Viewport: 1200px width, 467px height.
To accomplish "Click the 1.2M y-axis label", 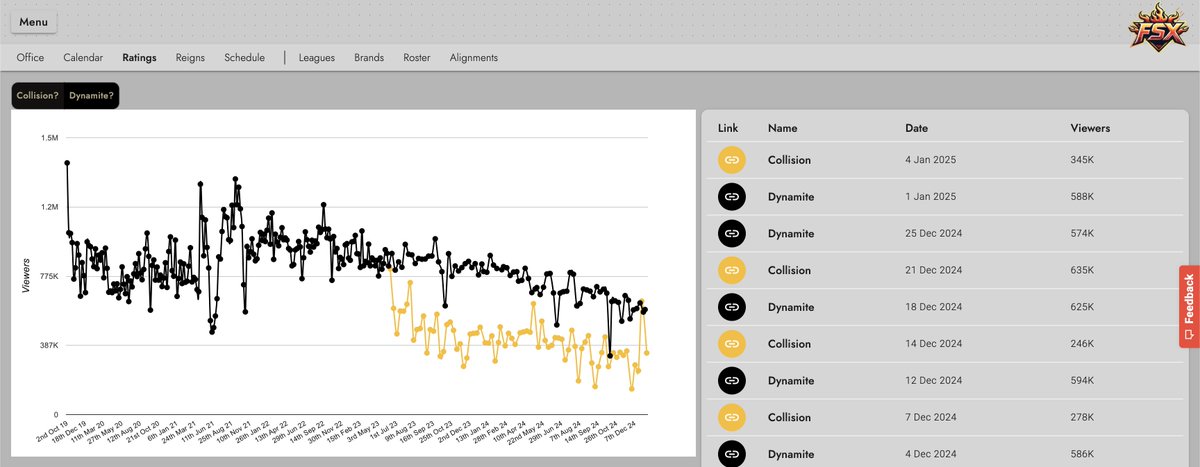I will (50, 207).
